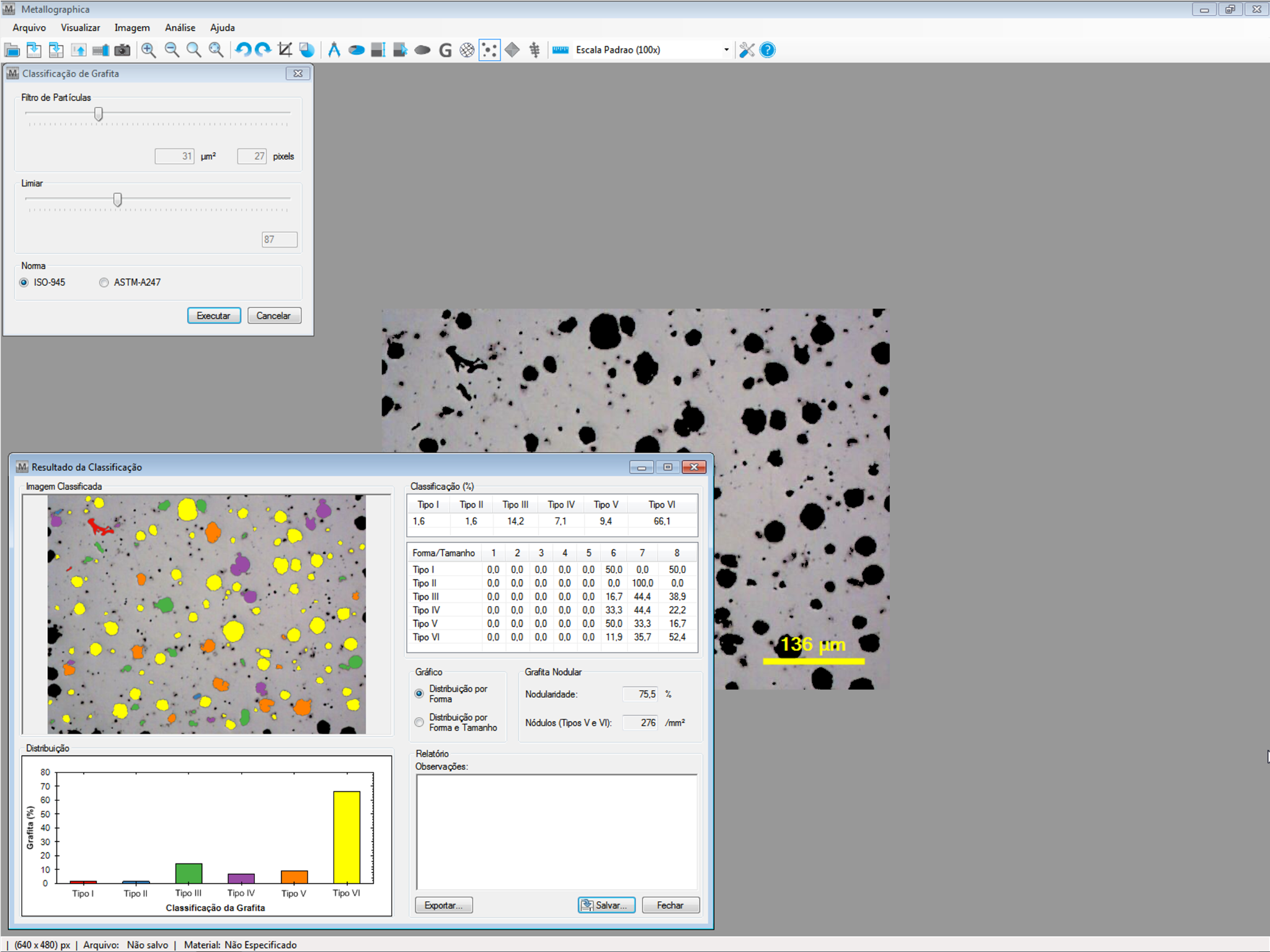Click the graphite classification dots icon
1270x952 pixels.
click(489, 50)
